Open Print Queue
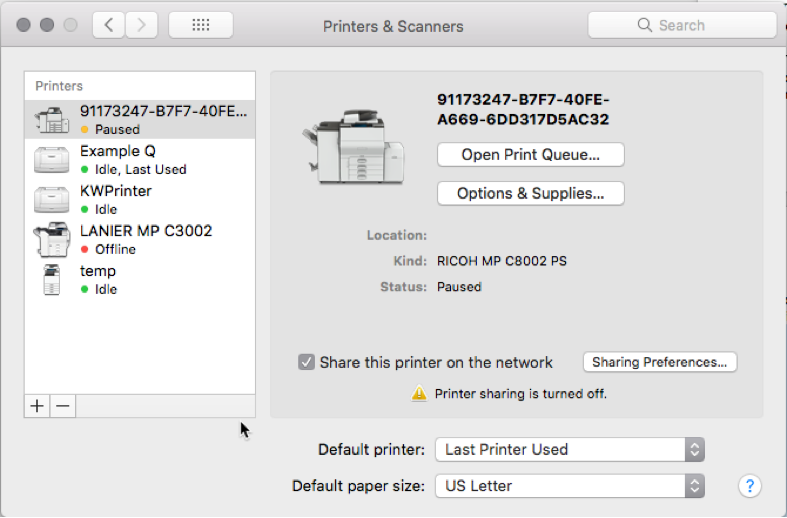Viewport: 787px width, 518px height. [x=531, y=155]
